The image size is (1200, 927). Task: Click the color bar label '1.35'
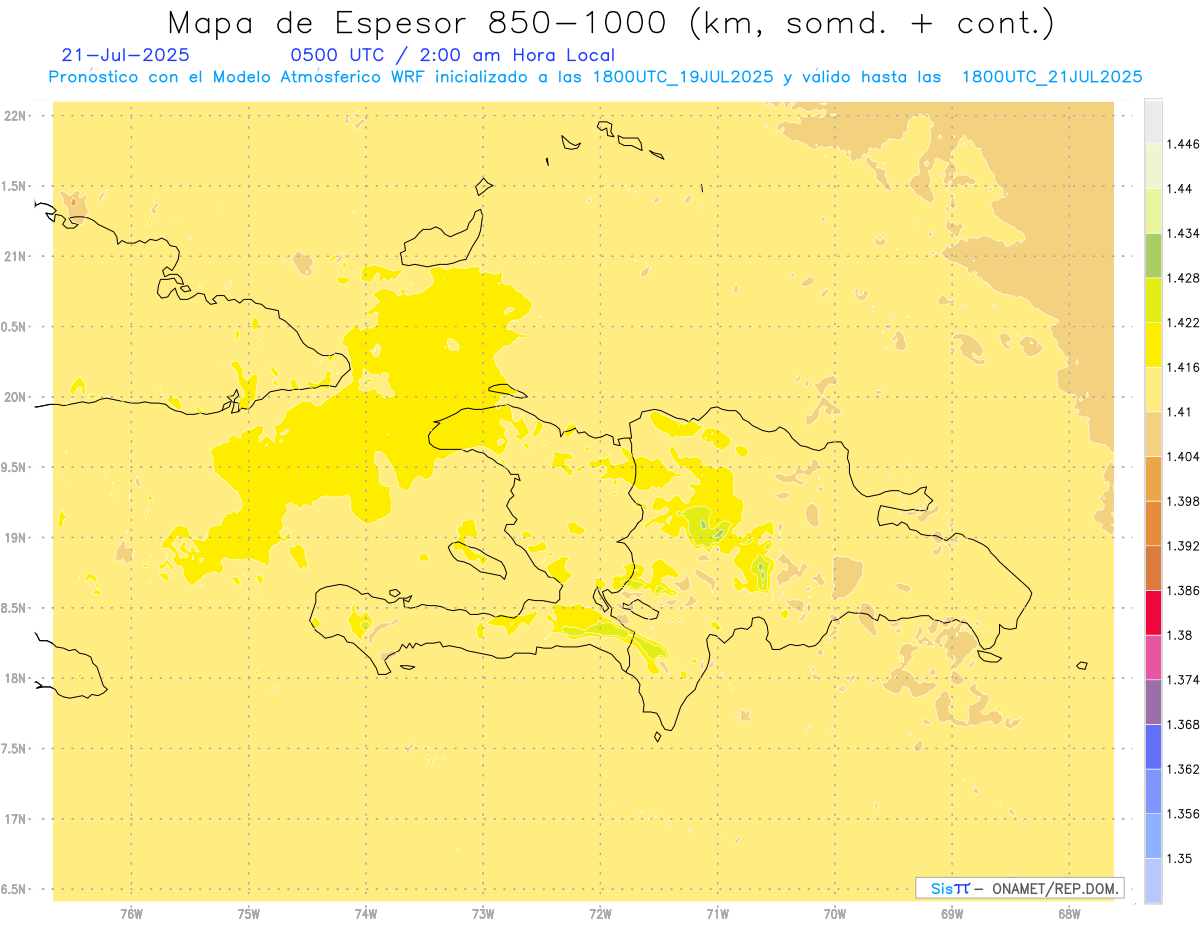coord(1179,858)
